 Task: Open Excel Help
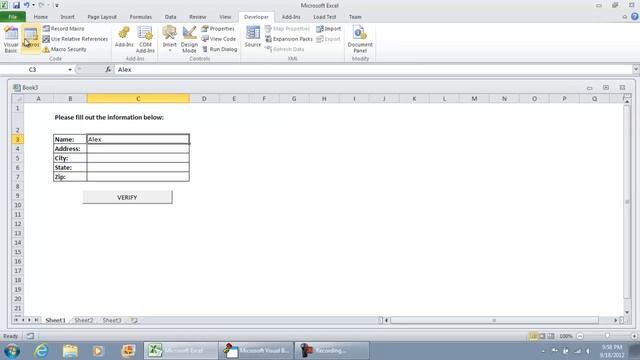[635, 17]
